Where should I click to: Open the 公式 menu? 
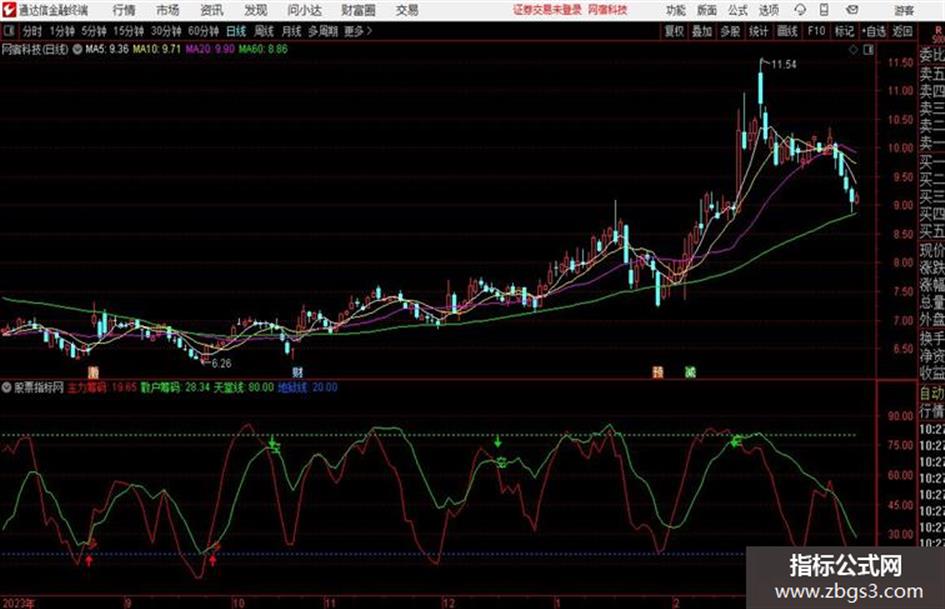pos(738,10)
